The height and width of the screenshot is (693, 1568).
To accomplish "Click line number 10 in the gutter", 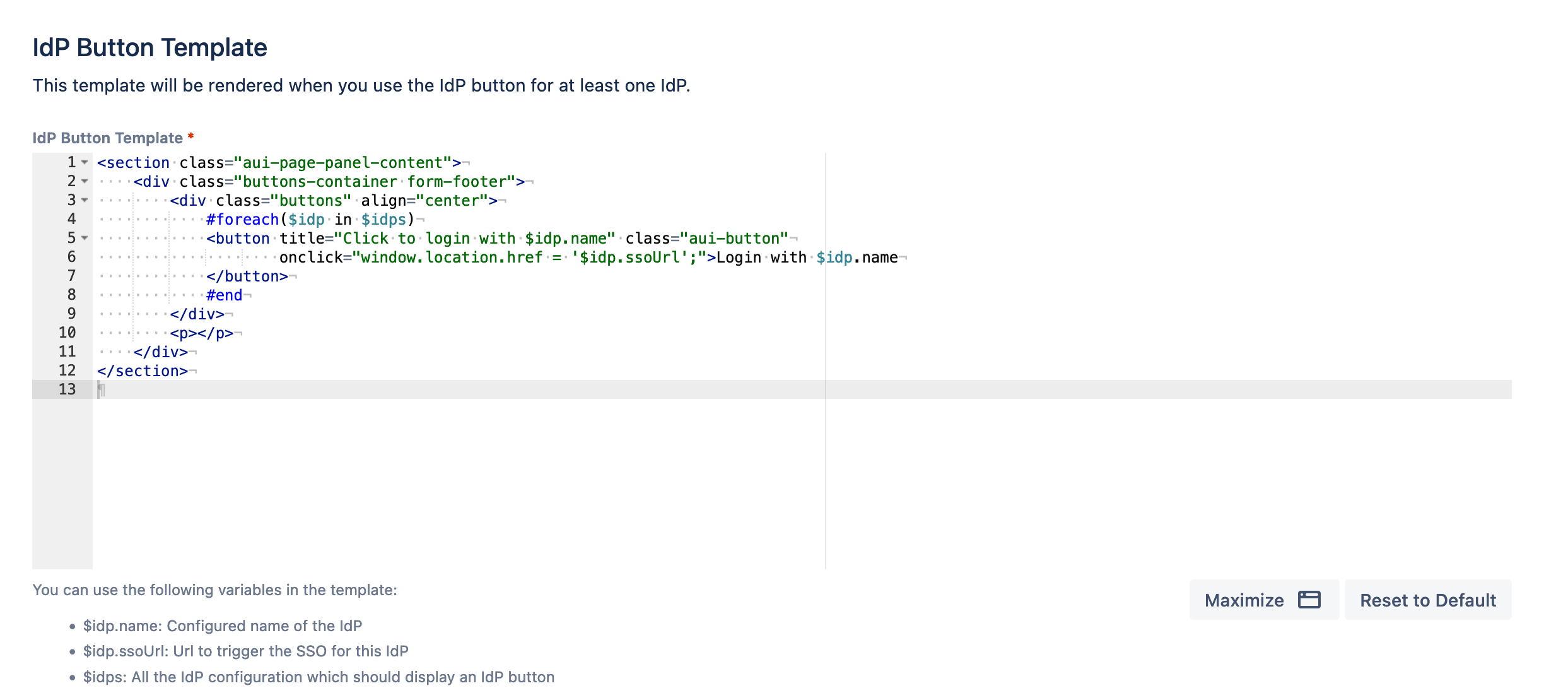I will [x=67, y=333].
